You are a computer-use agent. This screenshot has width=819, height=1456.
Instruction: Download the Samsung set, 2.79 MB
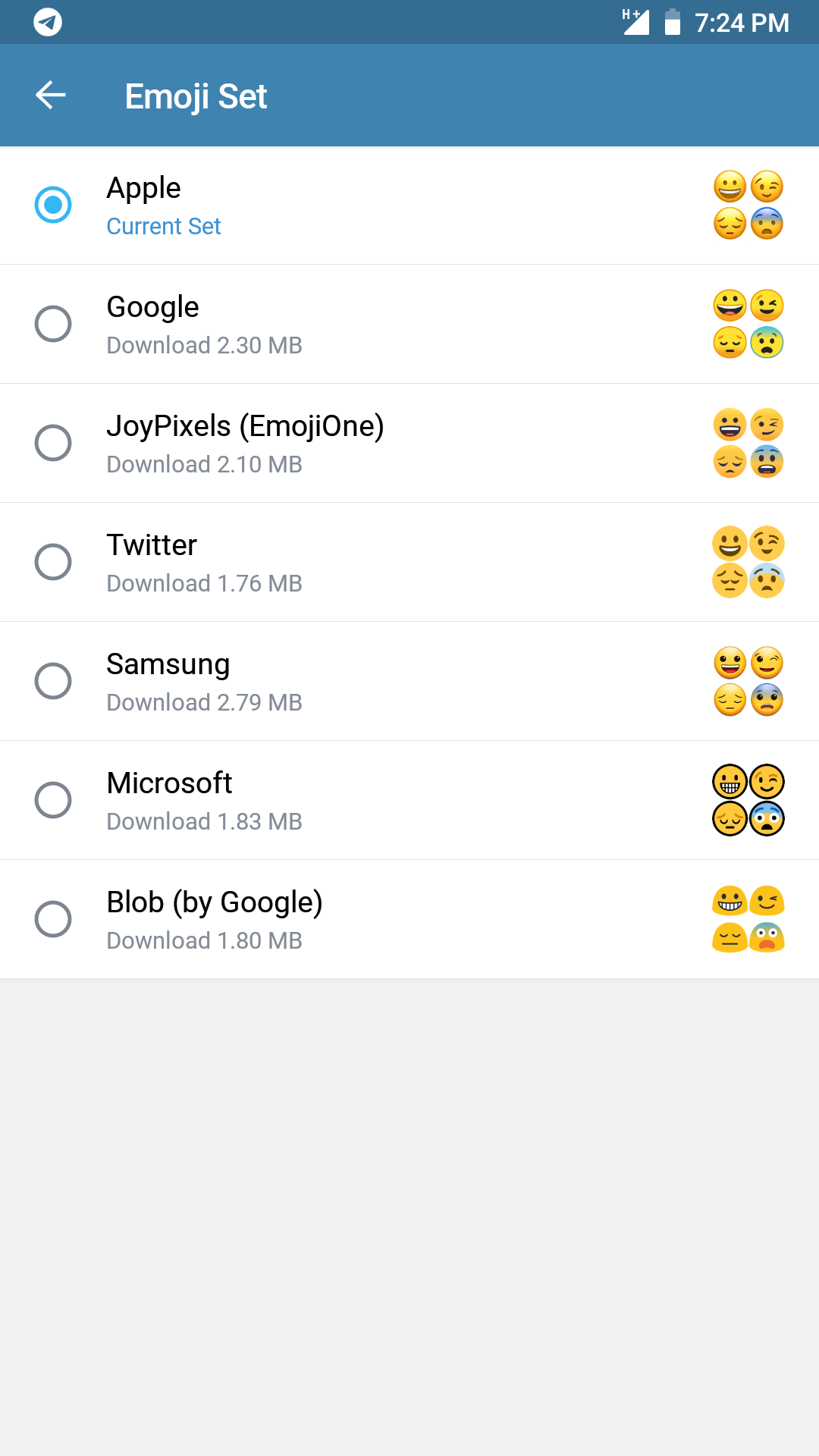[204, 702]
